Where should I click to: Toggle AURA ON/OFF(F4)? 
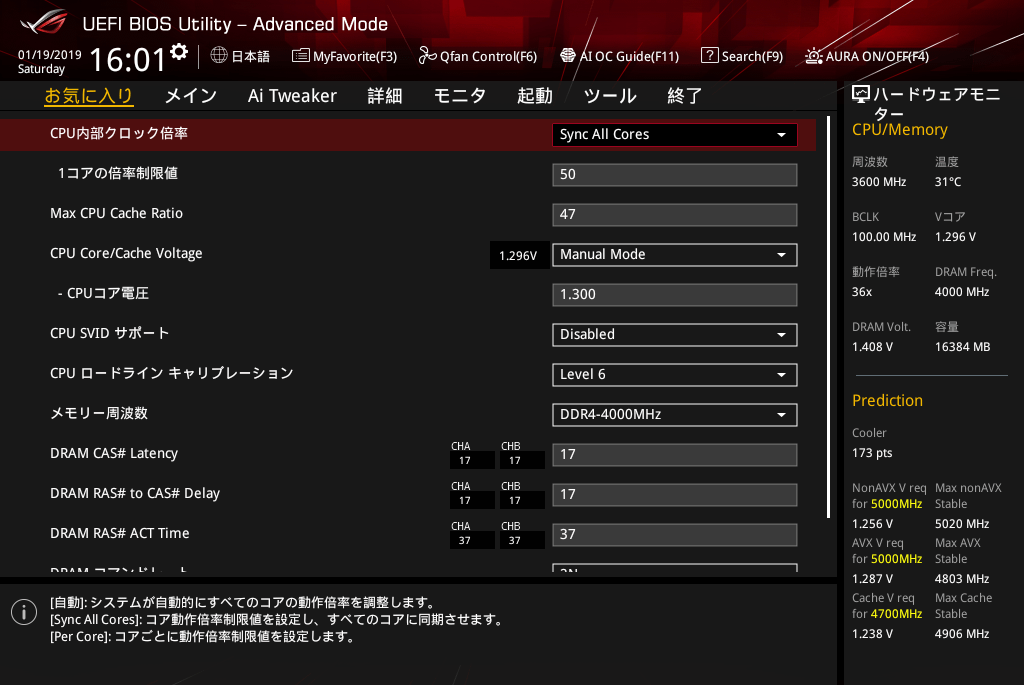(x=867, y=56)
